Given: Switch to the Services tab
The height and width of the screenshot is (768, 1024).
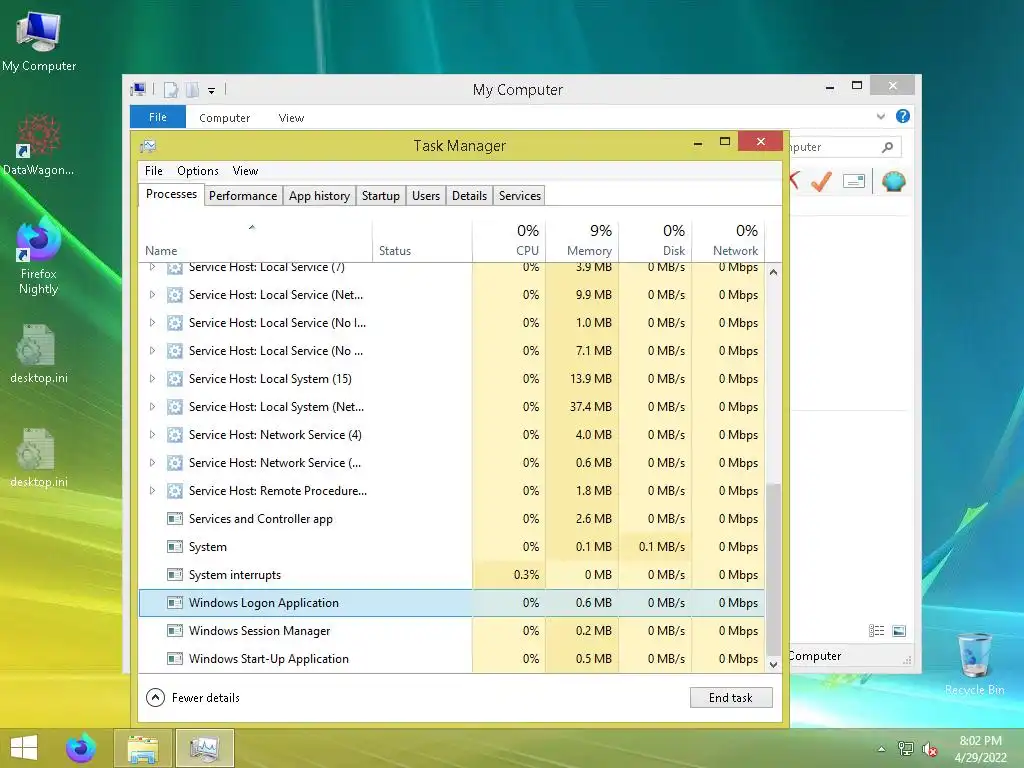Looking at the screenshot, I should coord(520,196).
